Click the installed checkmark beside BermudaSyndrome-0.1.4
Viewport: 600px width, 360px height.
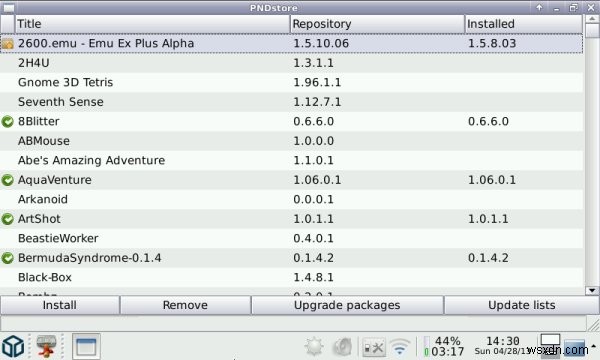tap(7, 258)
